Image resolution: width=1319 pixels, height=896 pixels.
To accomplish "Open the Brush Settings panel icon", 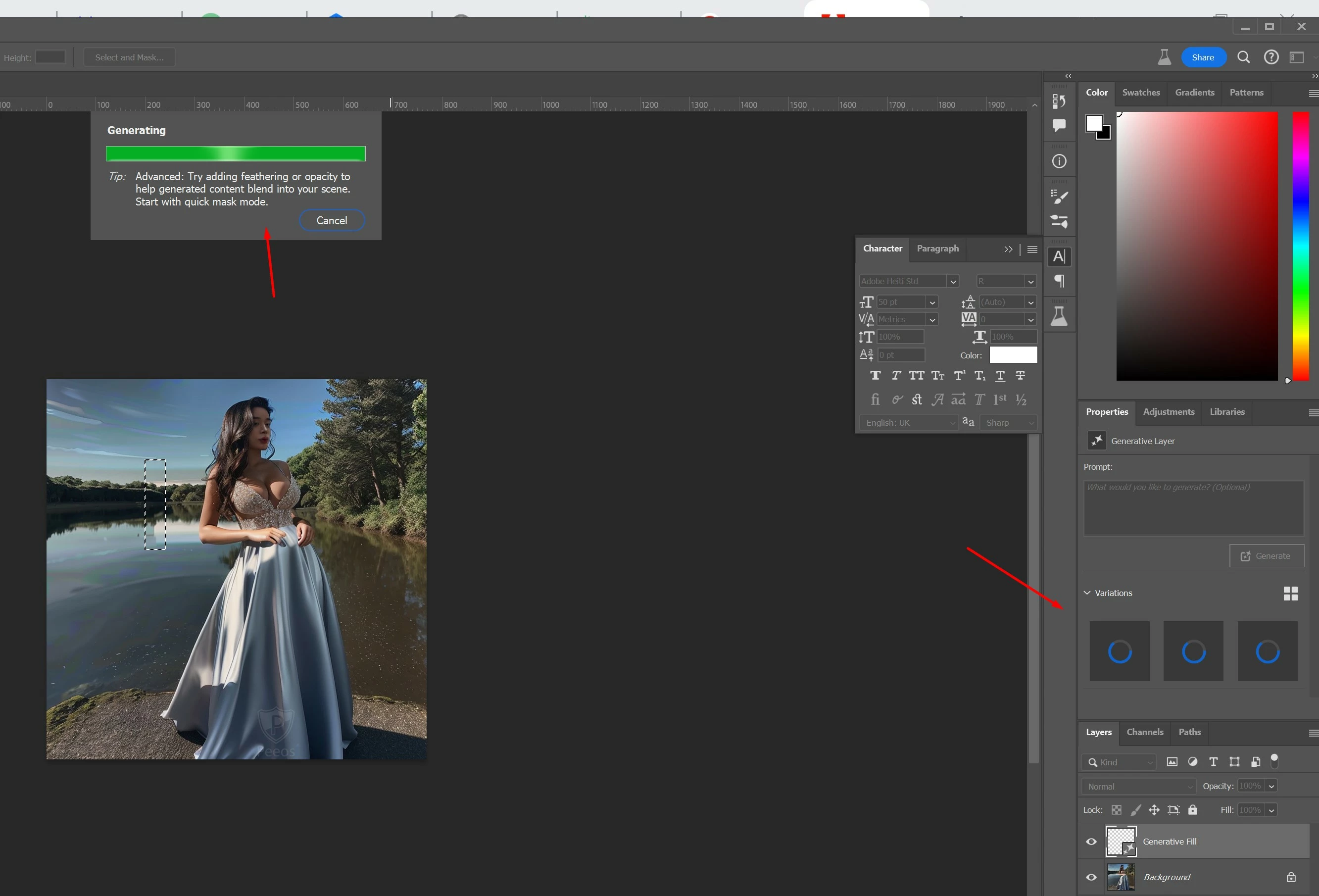I will click(x=1059, y=197).
